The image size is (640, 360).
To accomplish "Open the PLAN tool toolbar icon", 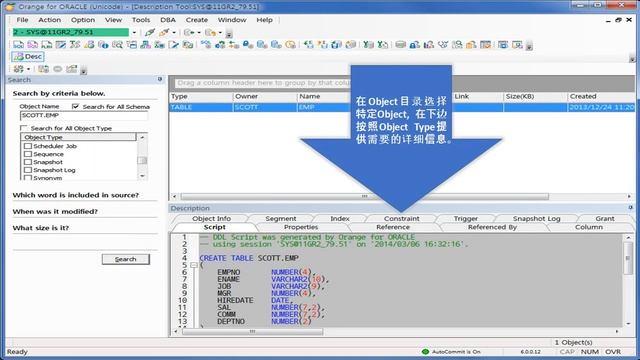I will pos(47,44).
